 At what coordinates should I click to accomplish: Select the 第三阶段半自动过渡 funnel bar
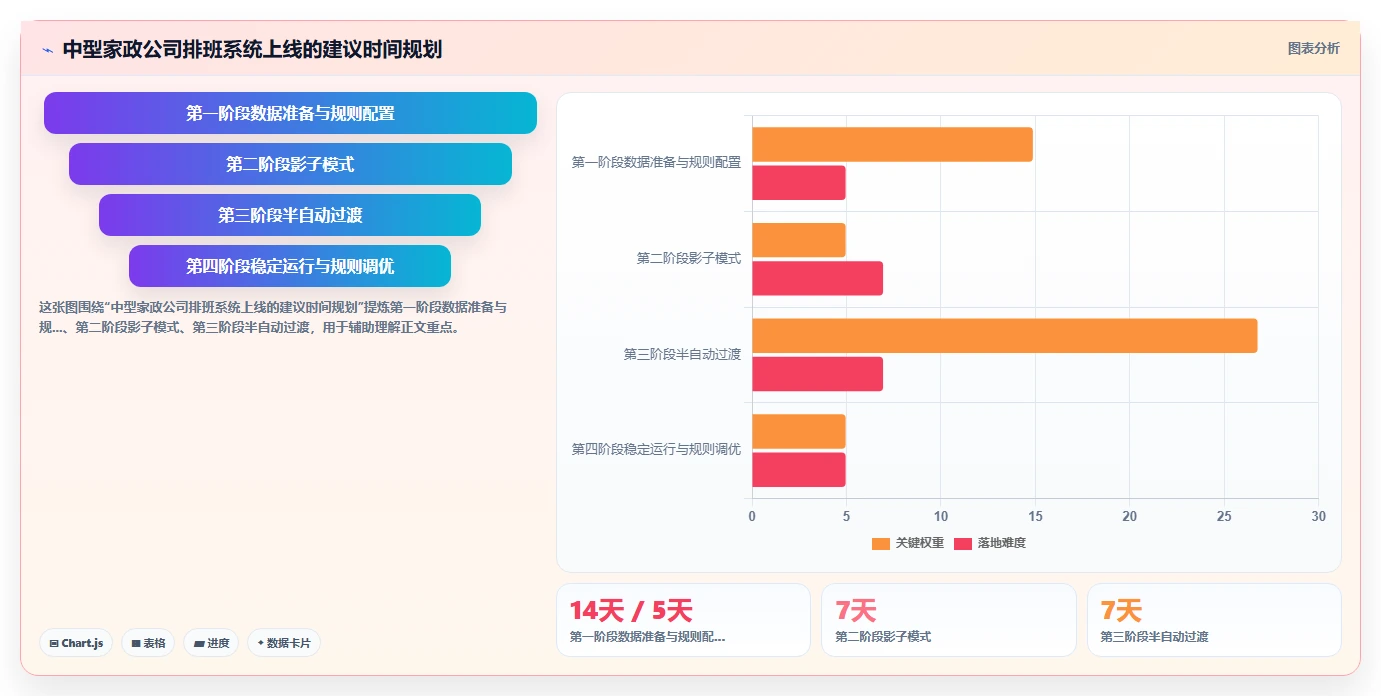290,215
